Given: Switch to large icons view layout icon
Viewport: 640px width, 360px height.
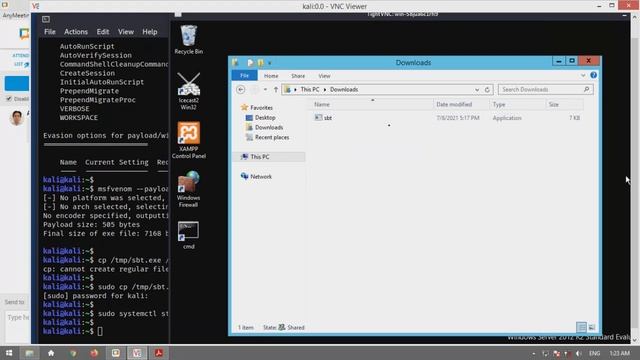Looking at the screenshot, I should coord(592,327).
